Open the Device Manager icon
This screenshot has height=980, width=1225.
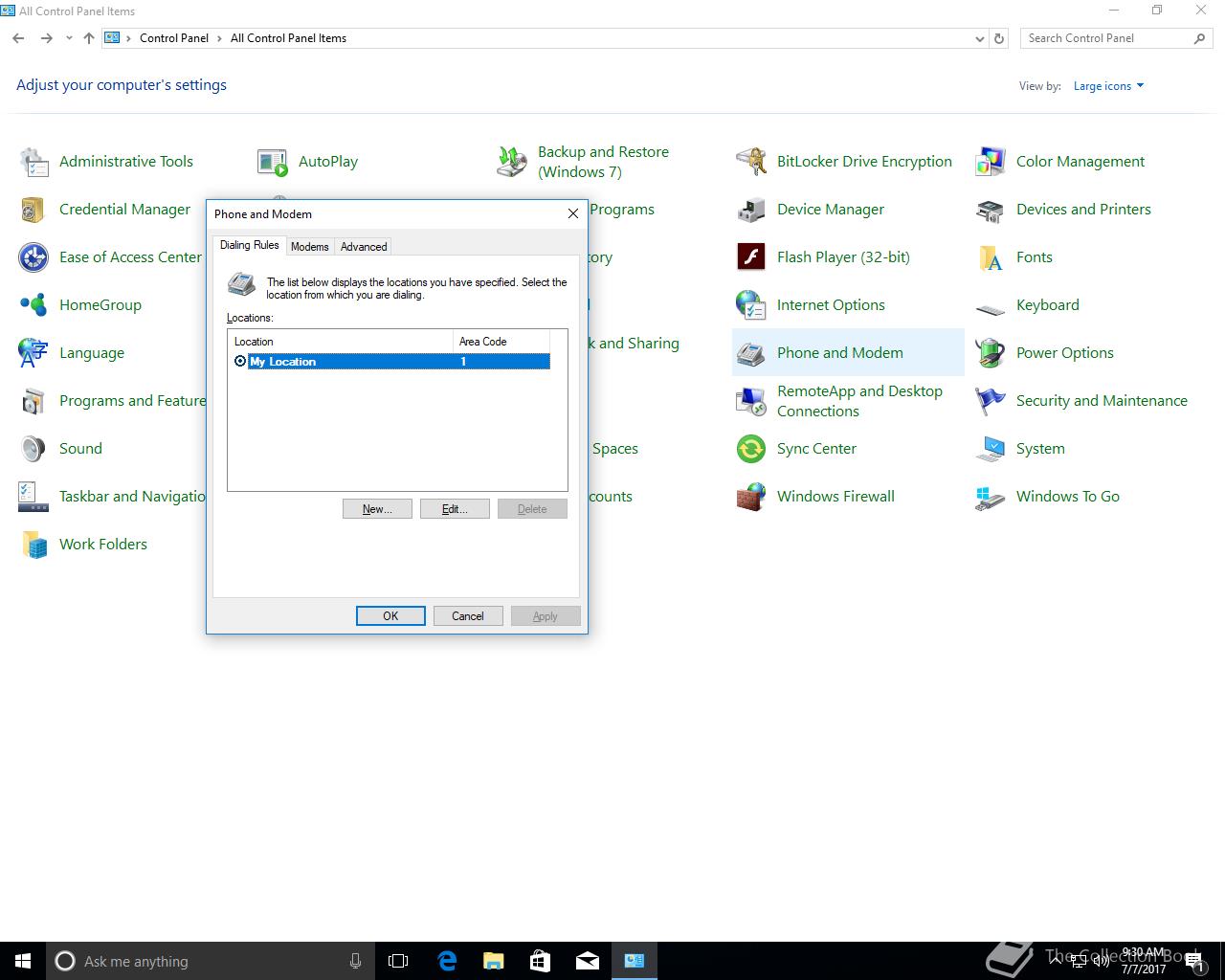point(751,210)
